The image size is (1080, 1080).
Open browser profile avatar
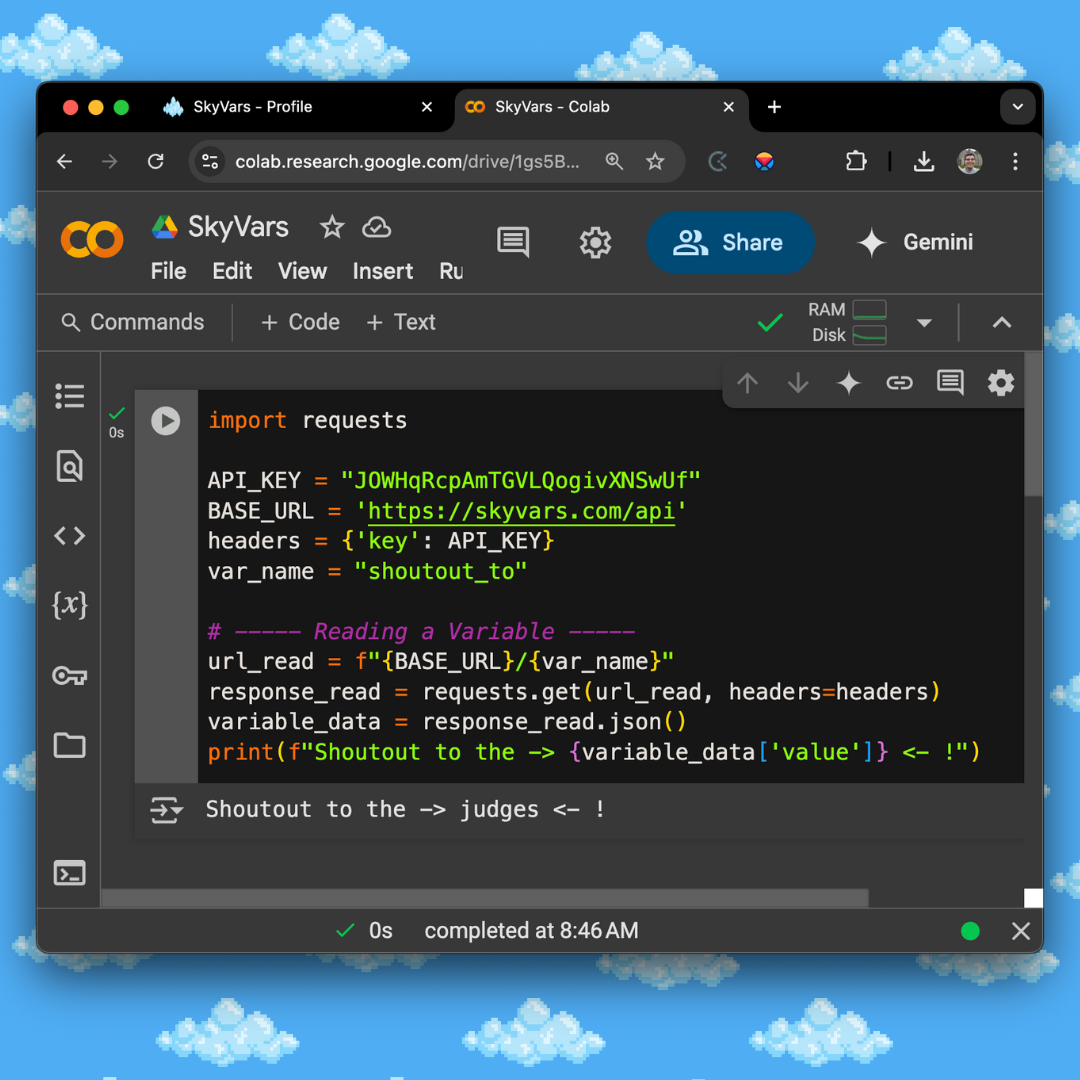pyautogui.click(x=969, y=162)
